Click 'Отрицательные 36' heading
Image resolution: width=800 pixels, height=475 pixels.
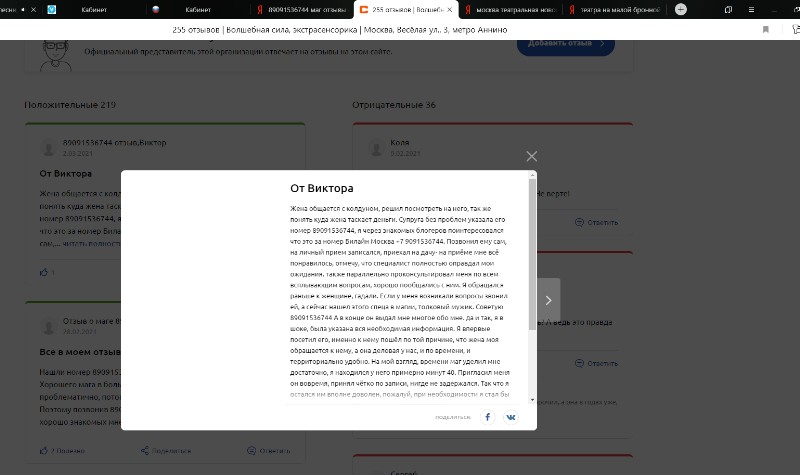click(x=394, y=105)
